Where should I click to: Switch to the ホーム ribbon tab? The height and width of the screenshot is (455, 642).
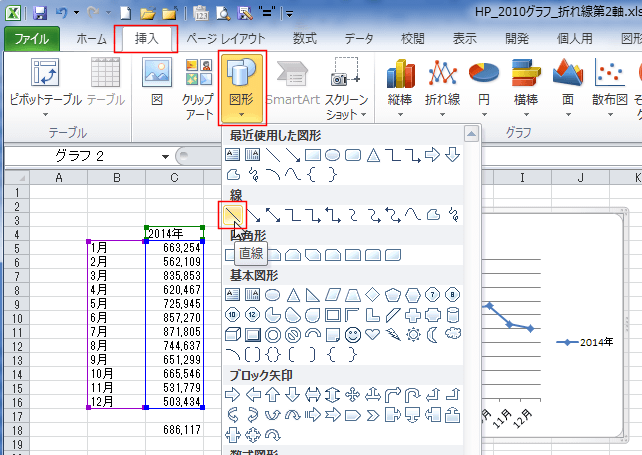click(91, 39)
